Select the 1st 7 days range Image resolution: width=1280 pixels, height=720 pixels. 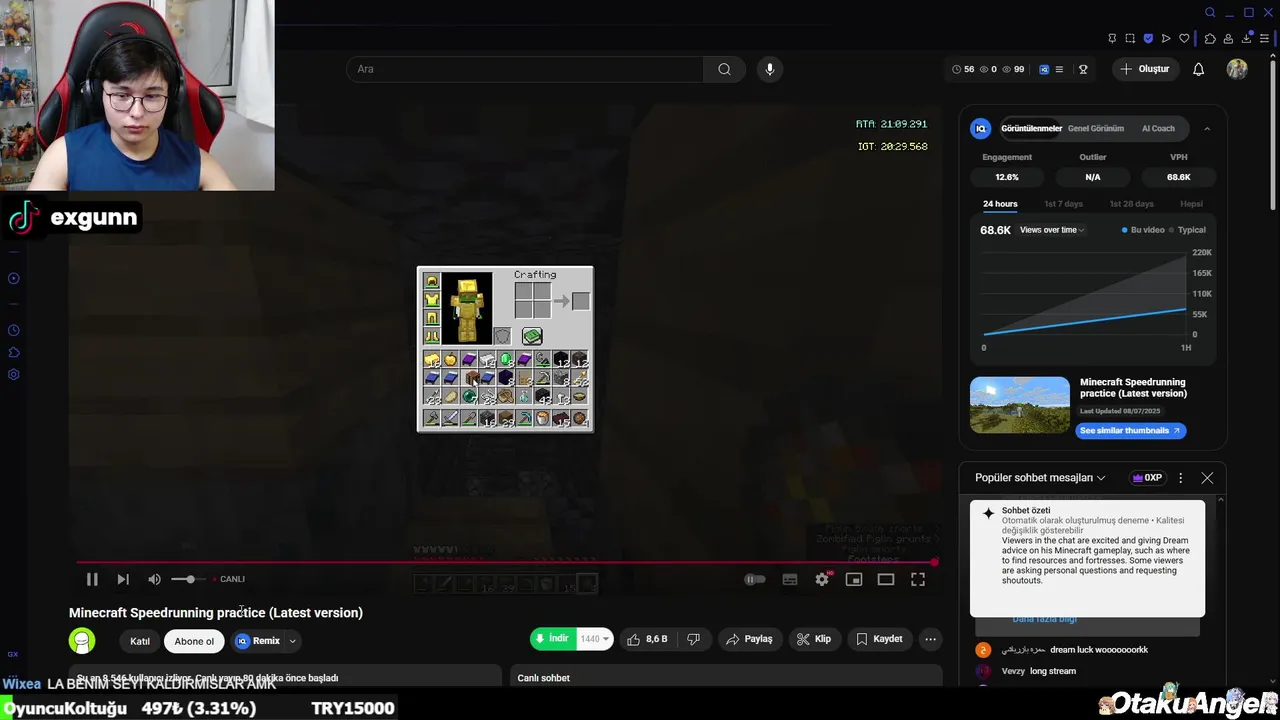click(x=1063, y=204)
